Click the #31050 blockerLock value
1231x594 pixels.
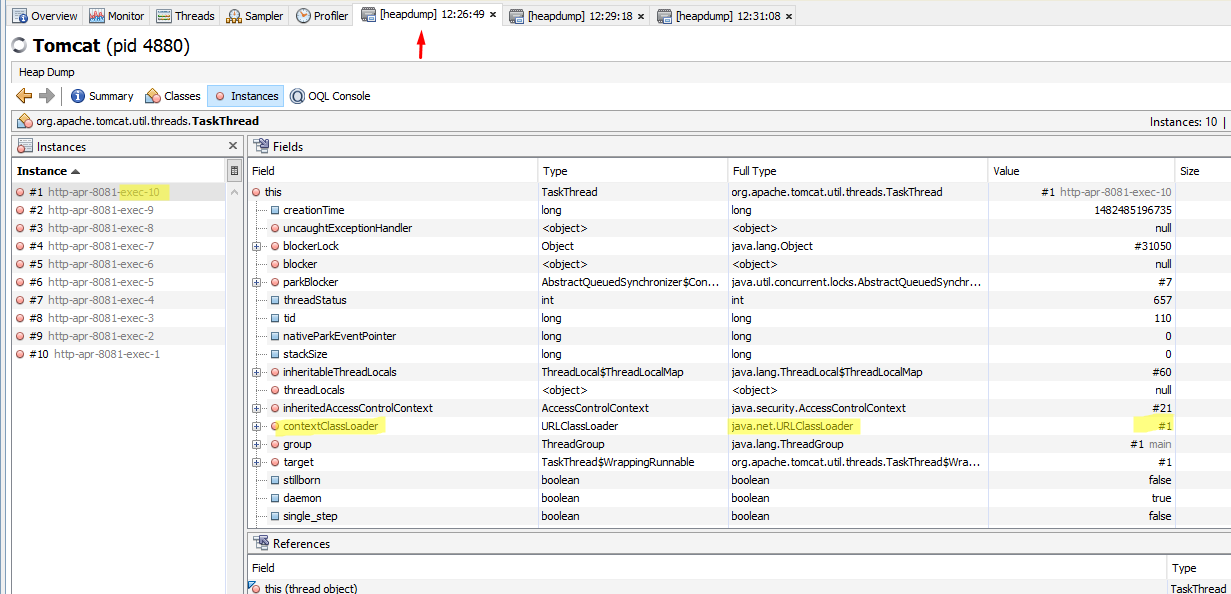tap(1153, 246)
